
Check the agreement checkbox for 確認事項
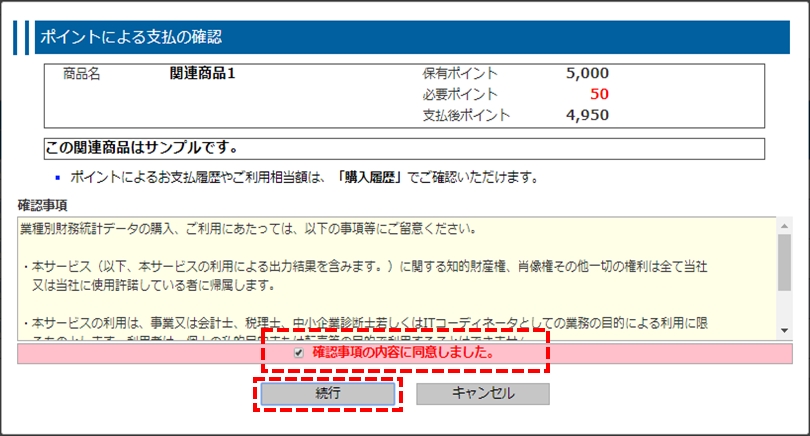click(x=299, y=353)
